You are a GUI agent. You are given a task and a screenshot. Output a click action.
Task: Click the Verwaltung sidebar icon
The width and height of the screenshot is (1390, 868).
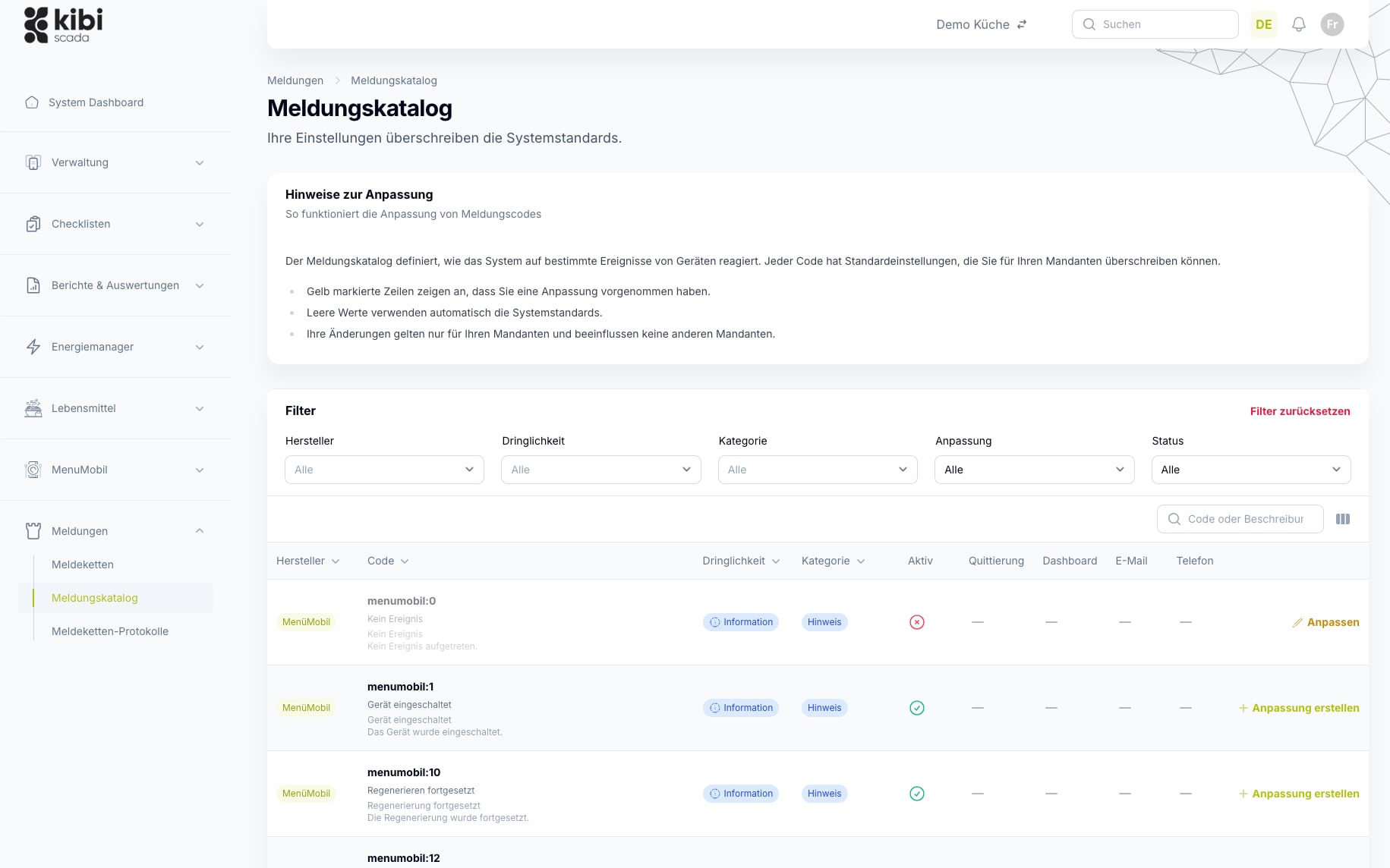33,162
